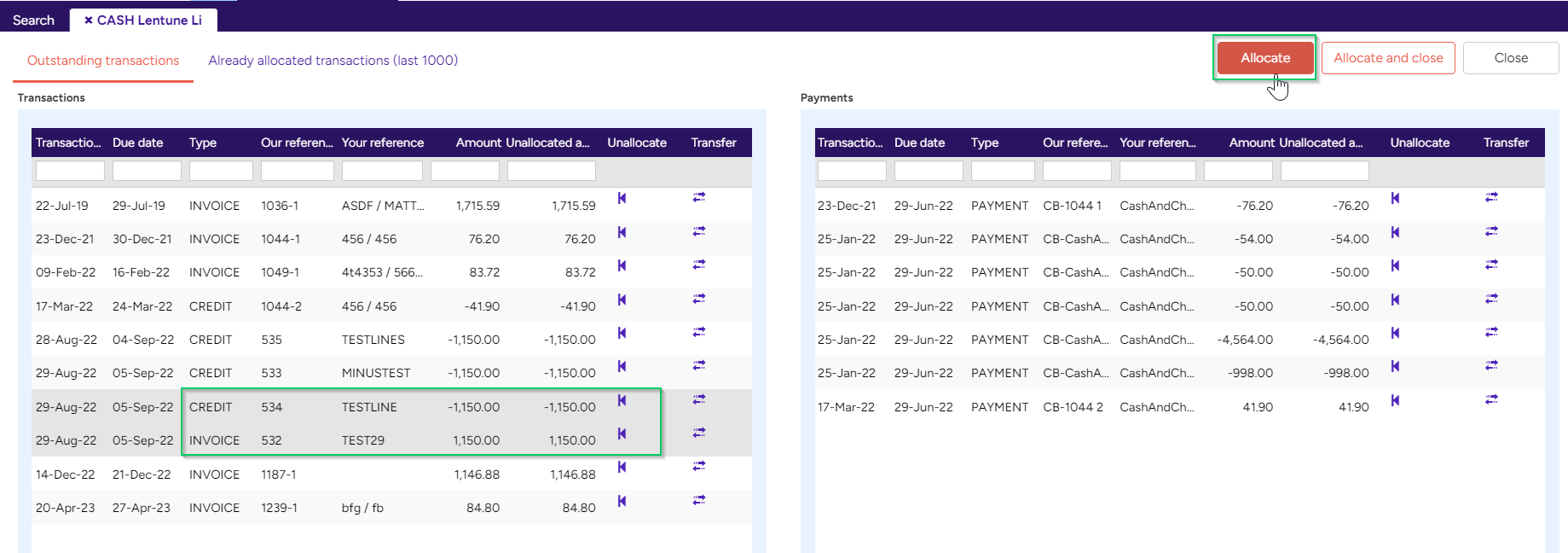Click transfer icon for credit 533 MINUSTEST
Viewport: 1568px width, 553px height.
point(699,365)
